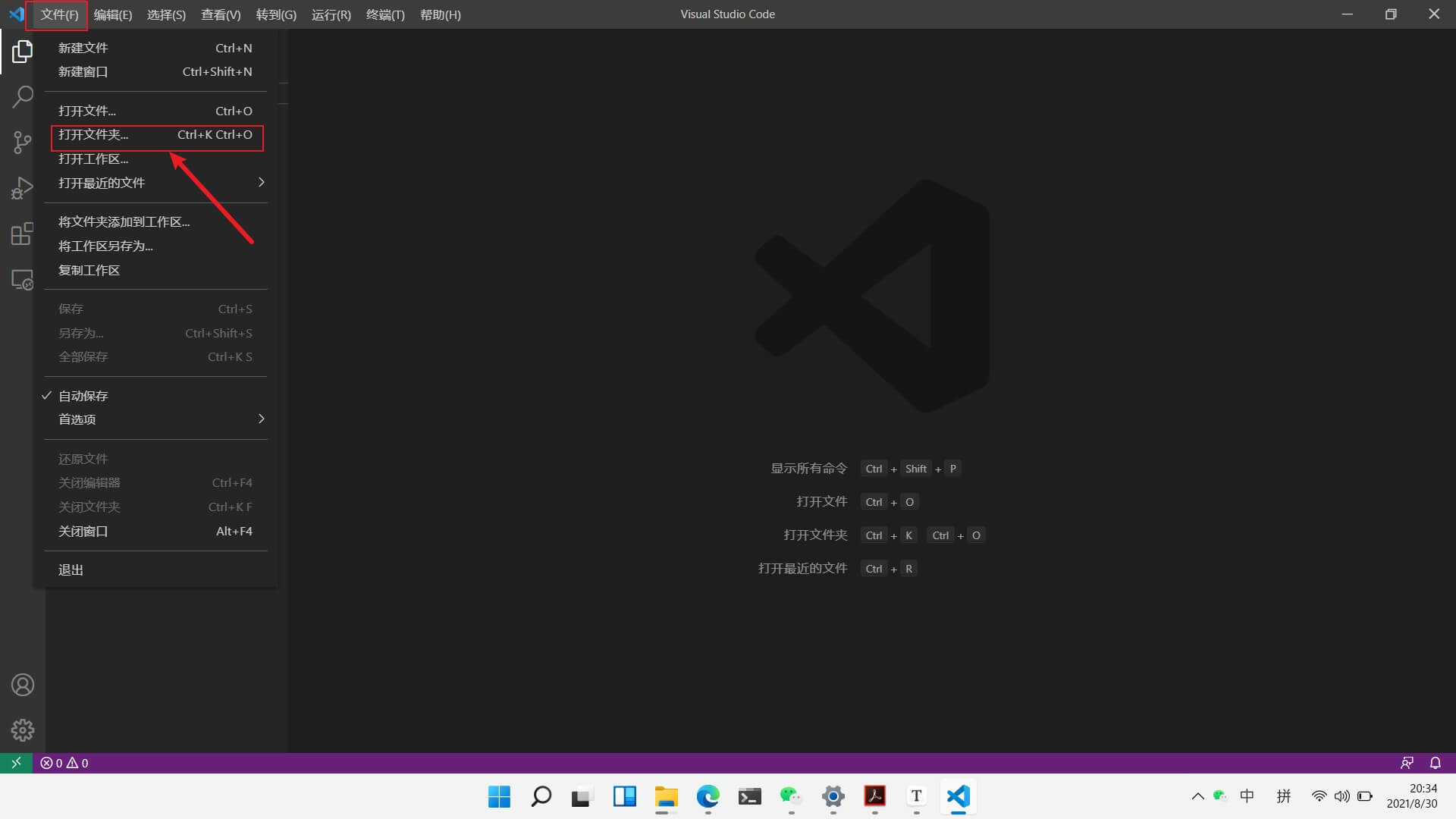Open the terminal app on taskbar
The image size is (1456, 819).
tap(749, 796)
